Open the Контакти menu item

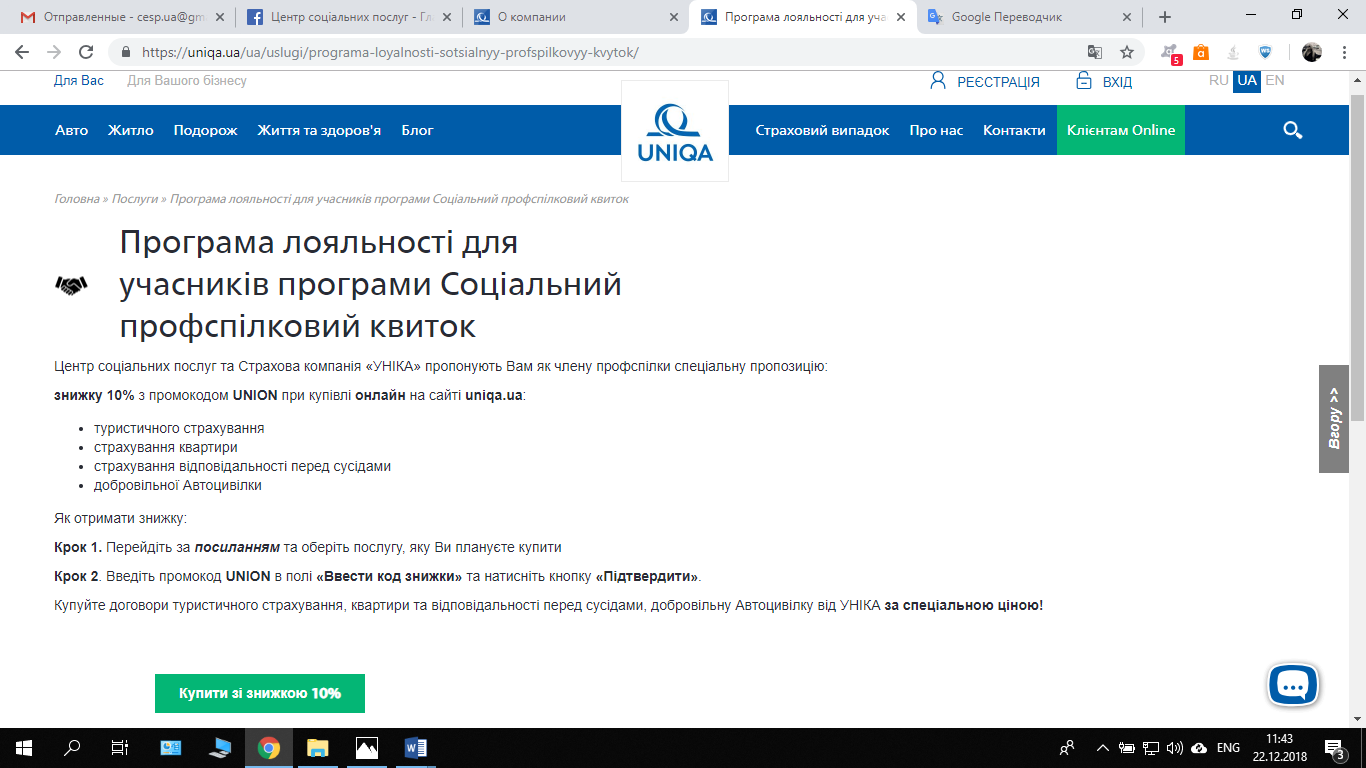pyautogui.click(x=1014, y=130)
